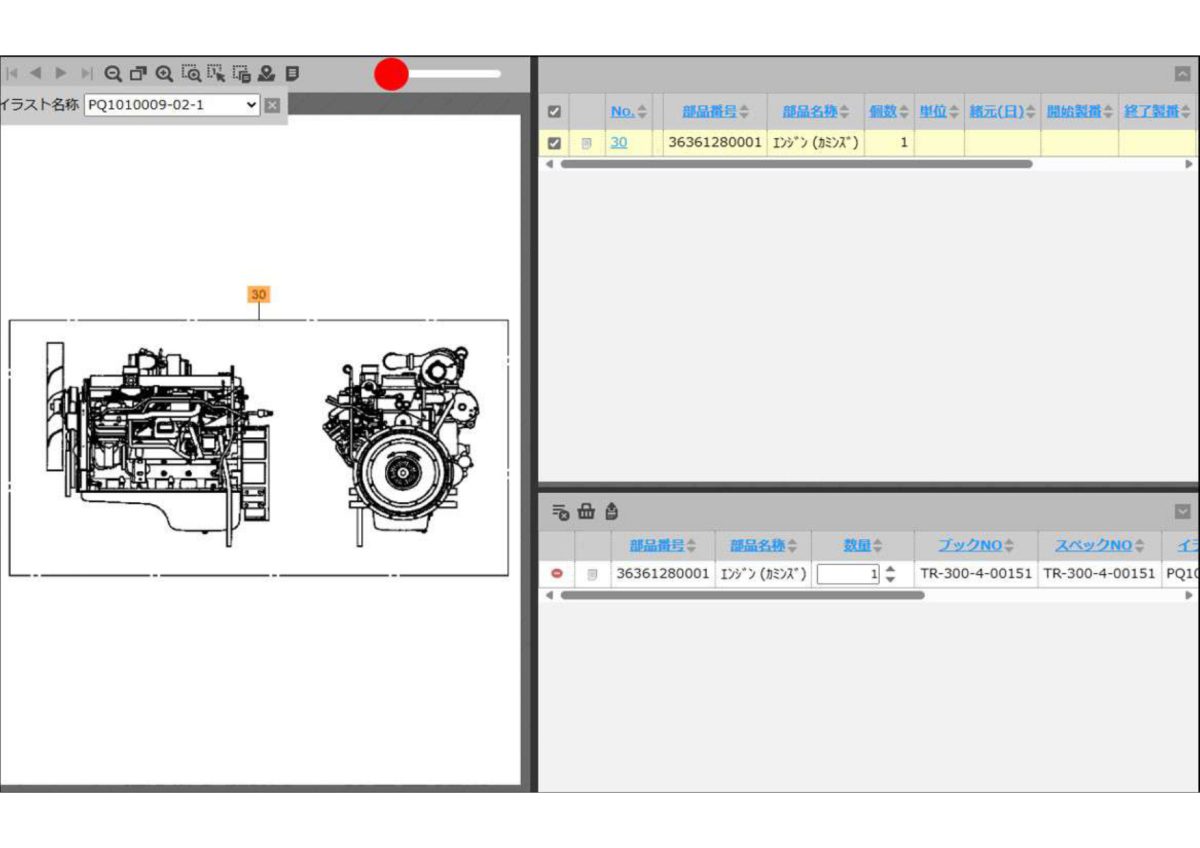The height and width of the screenshot is (848, 1200).
Task: Open the イラスト名称 dropdown PQ1010009-02-1
Action: coord(172,104)
